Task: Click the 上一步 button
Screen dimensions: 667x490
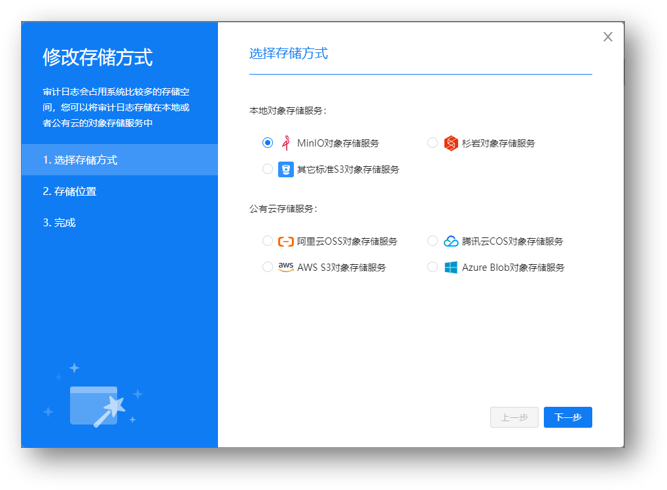Action: pos(515,417)
